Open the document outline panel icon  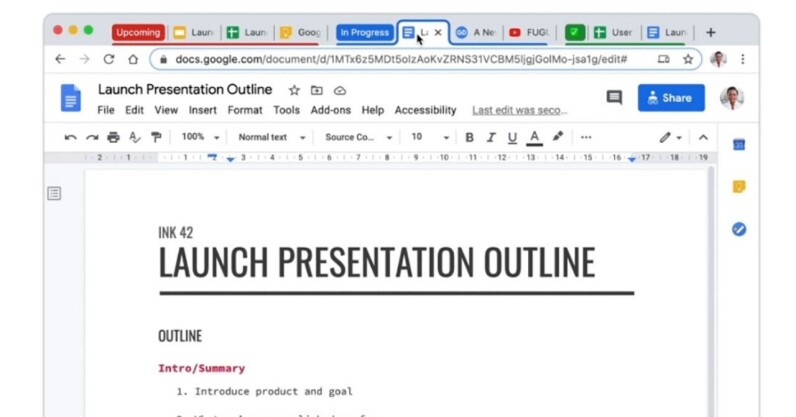click(x=55, y=193)
